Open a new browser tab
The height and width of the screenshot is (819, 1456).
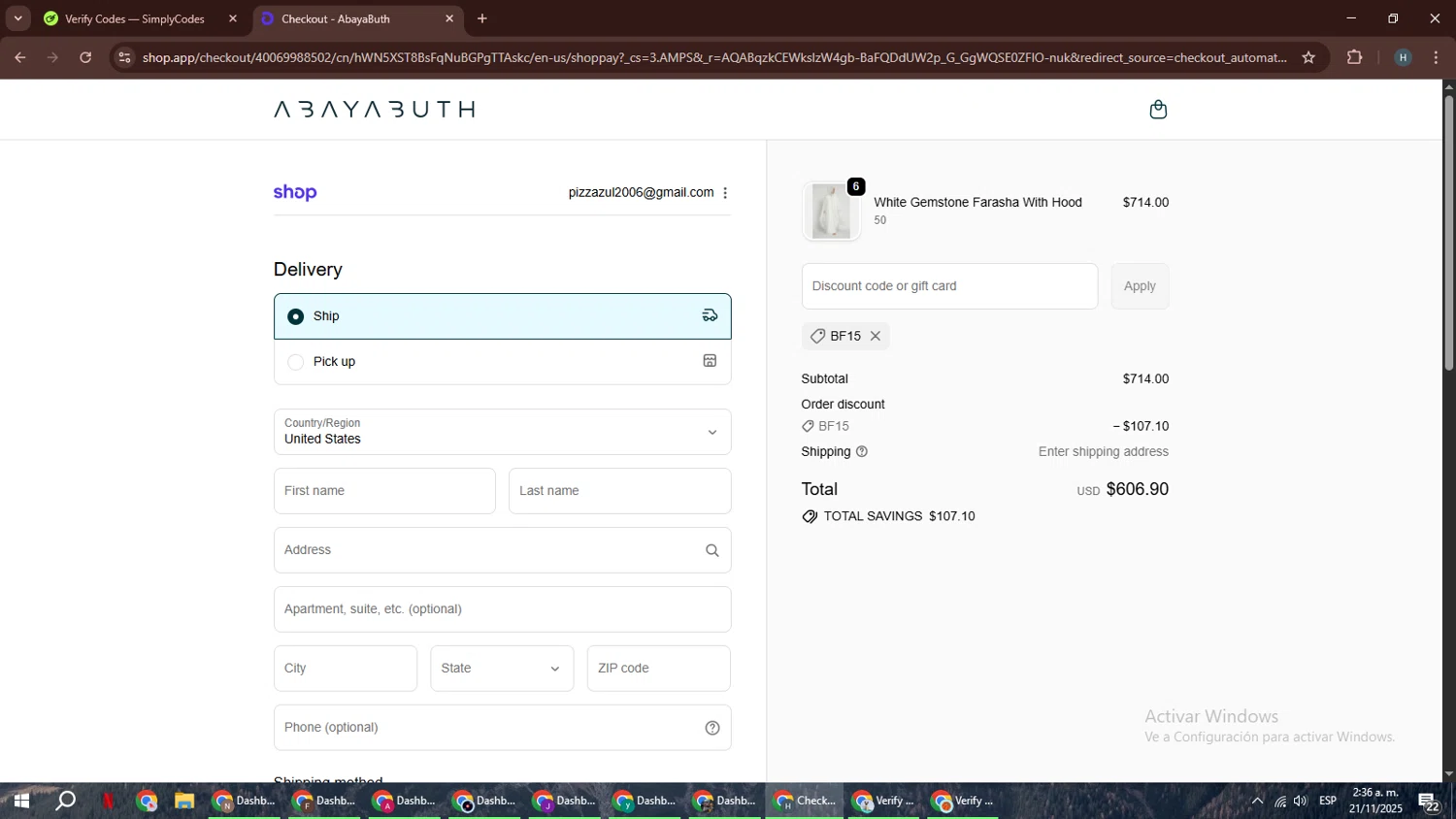[482, 18]
